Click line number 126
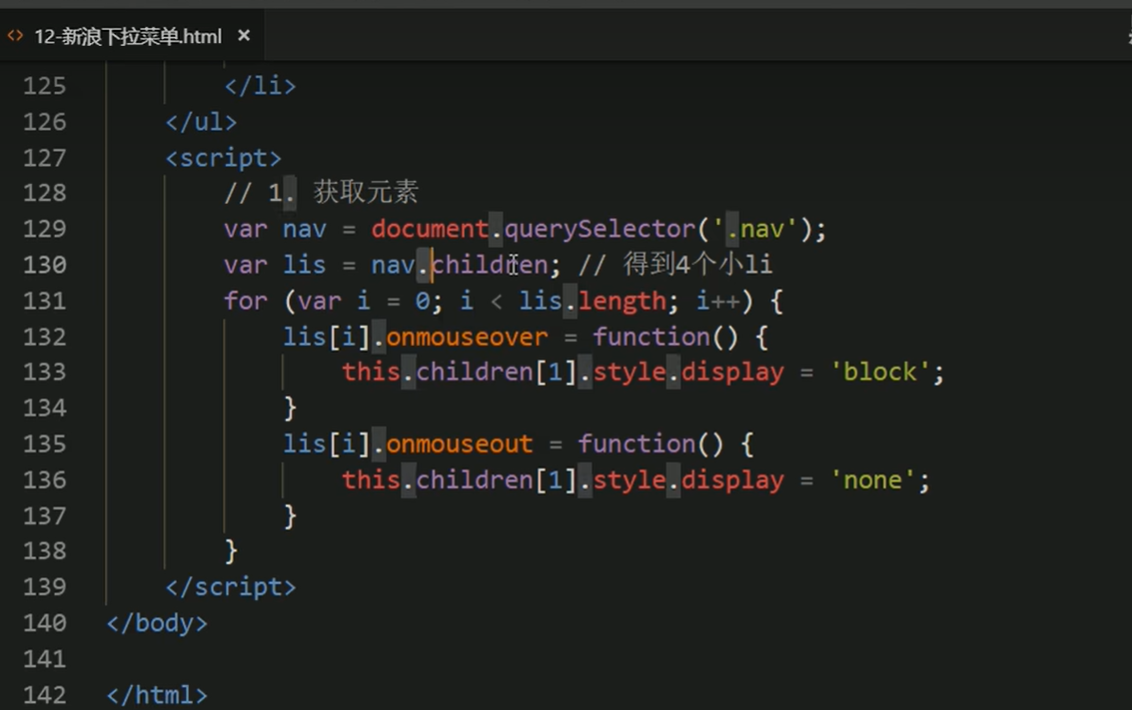The width and height of the screenshot is (1132, 710). (45, 122)
